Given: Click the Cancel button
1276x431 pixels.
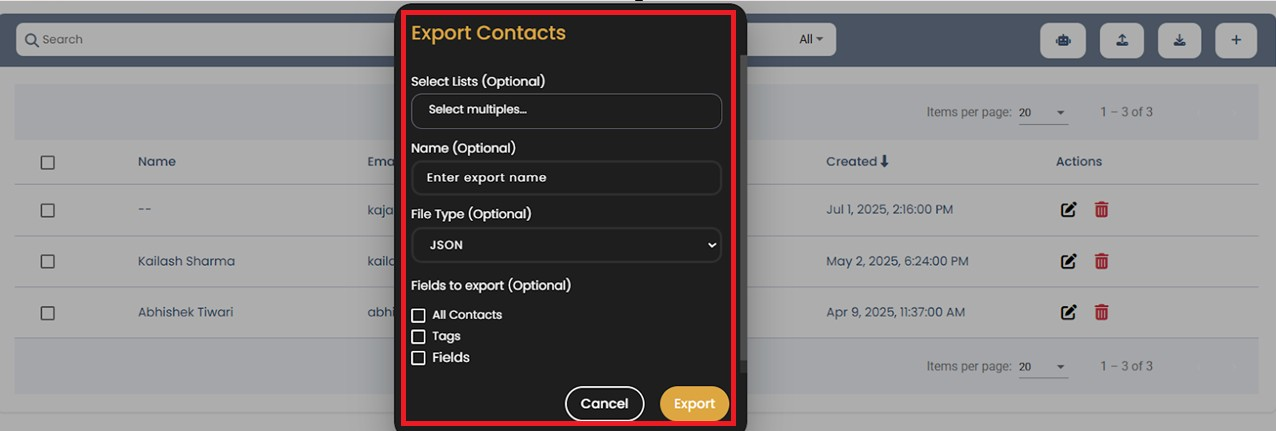Looking at the screenshot, I should [604, 404].
